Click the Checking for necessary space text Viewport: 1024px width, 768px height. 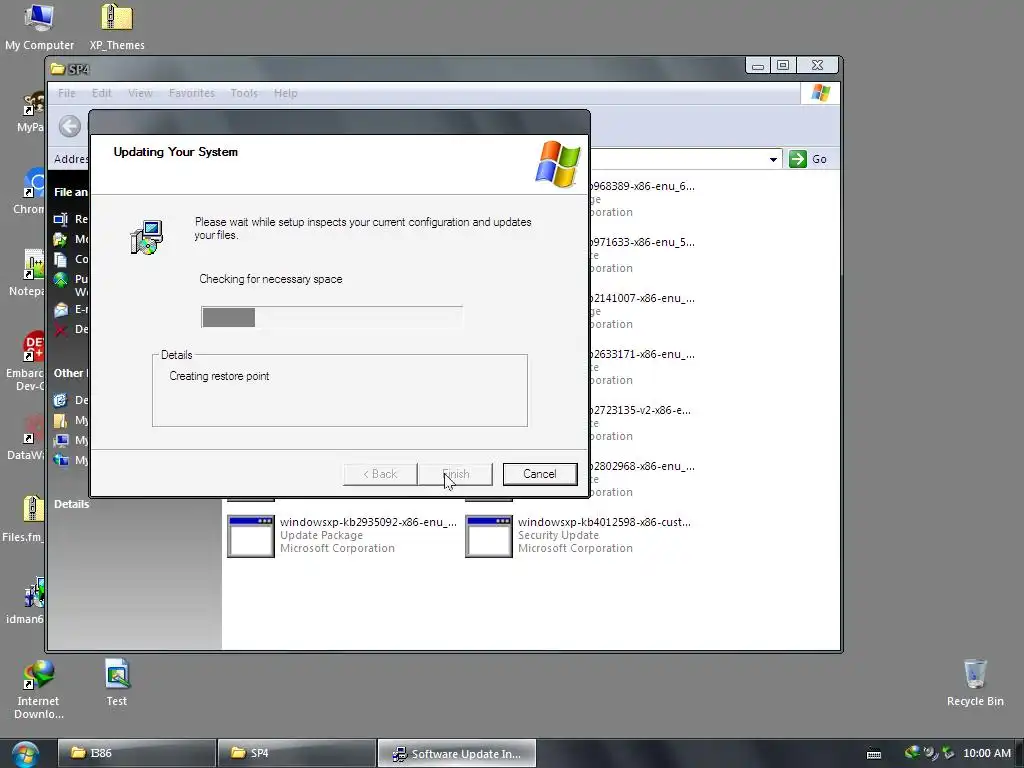(270, 279)
